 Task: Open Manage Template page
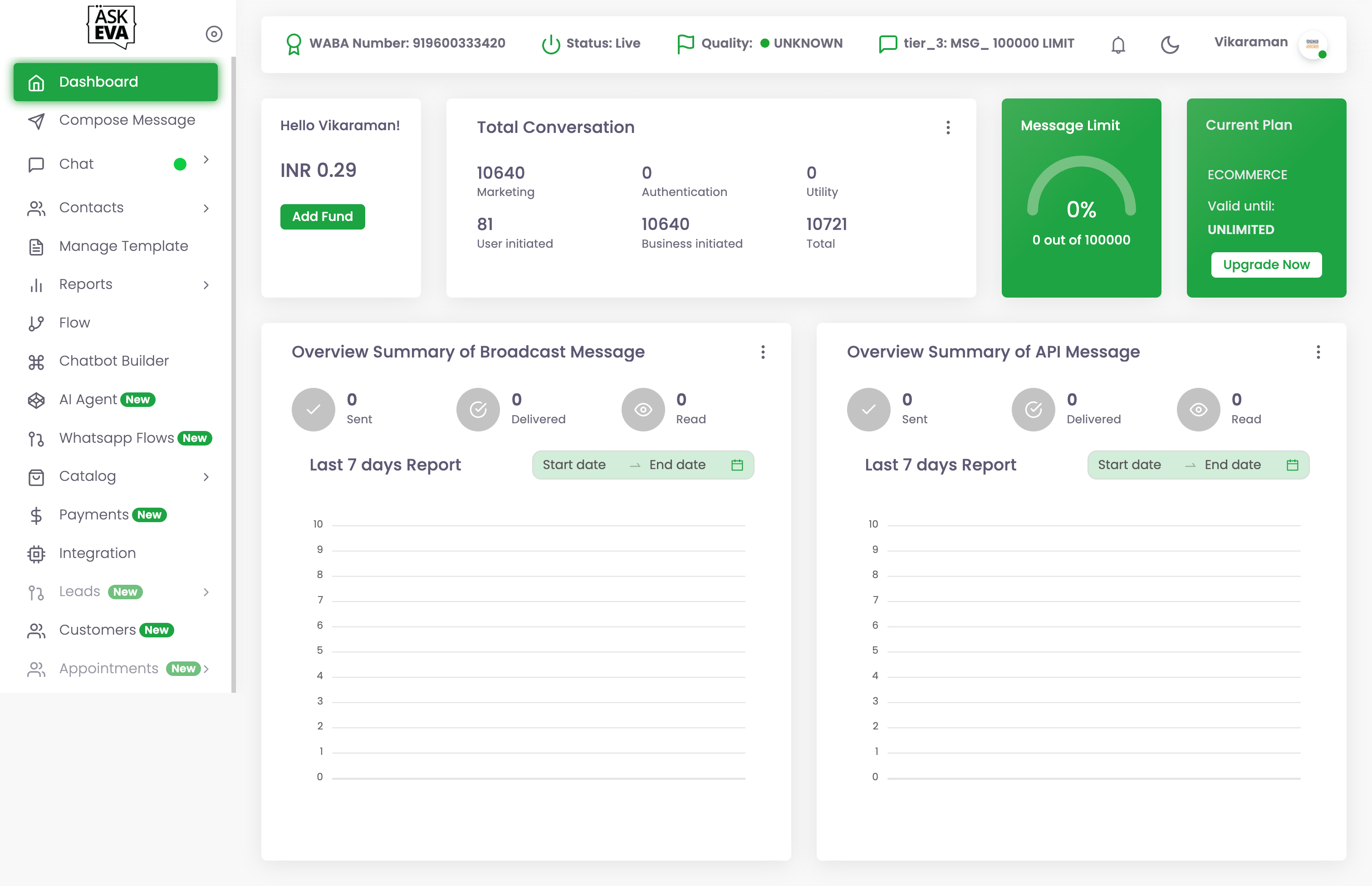(124, 246)
